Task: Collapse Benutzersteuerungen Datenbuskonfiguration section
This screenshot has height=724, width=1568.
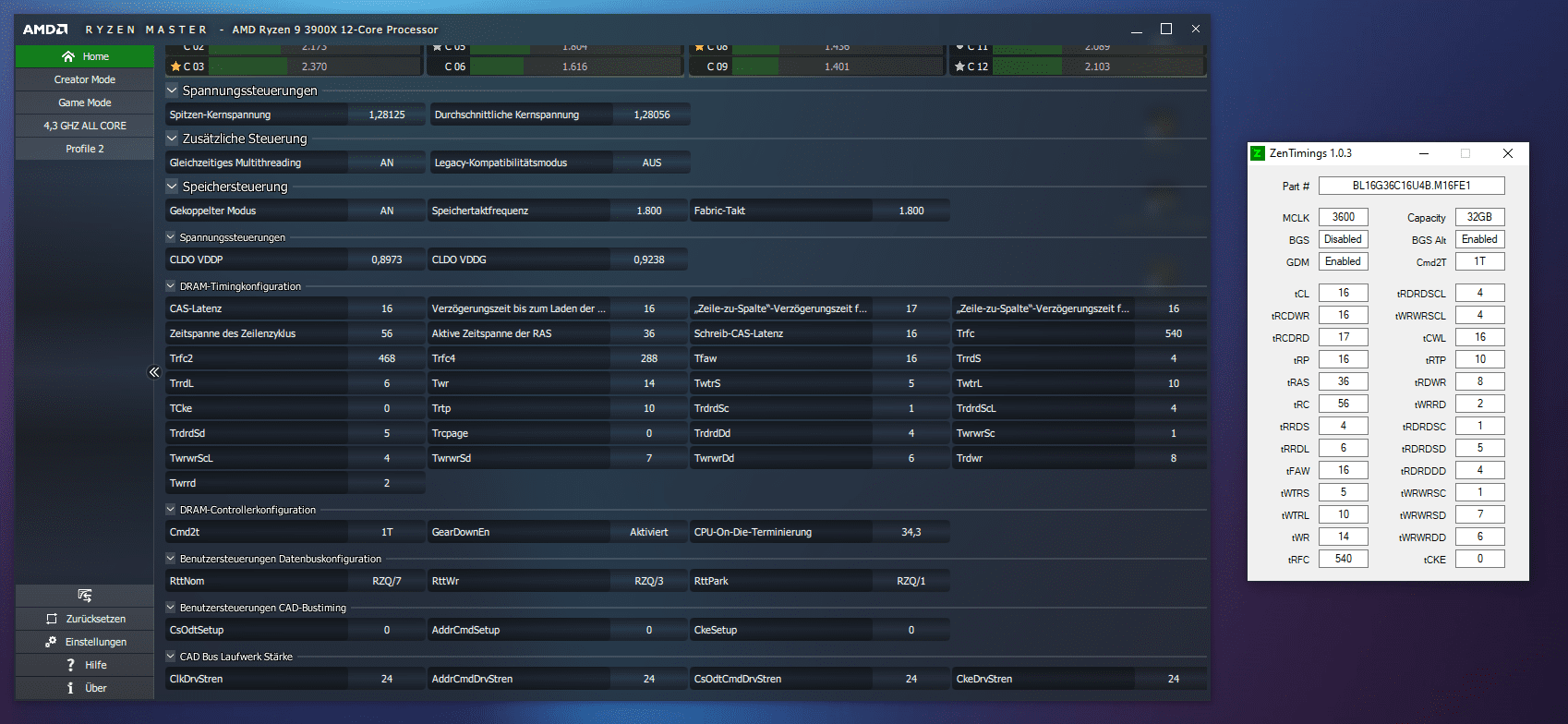Action: [x=171, y=559]
